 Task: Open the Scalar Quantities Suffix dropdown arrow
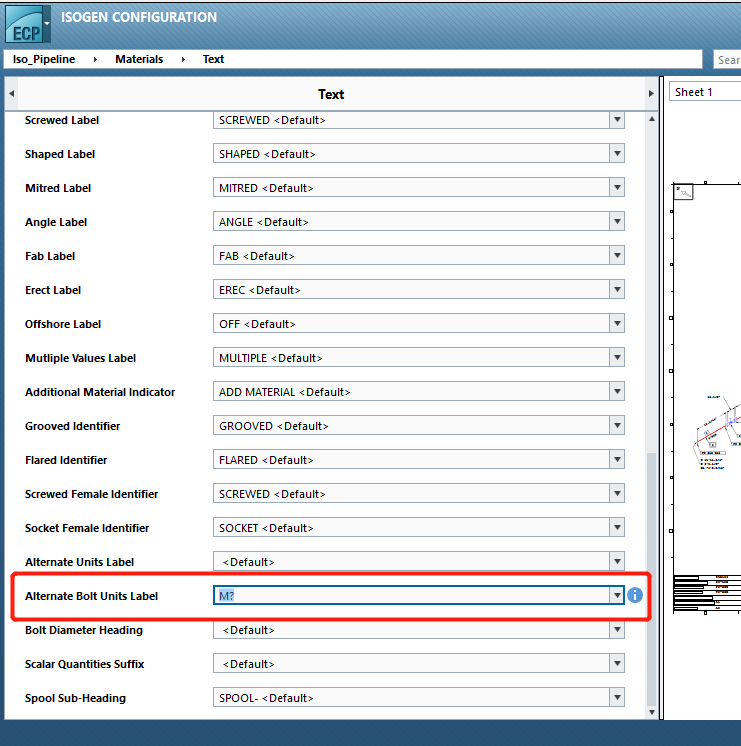[617, 664]
